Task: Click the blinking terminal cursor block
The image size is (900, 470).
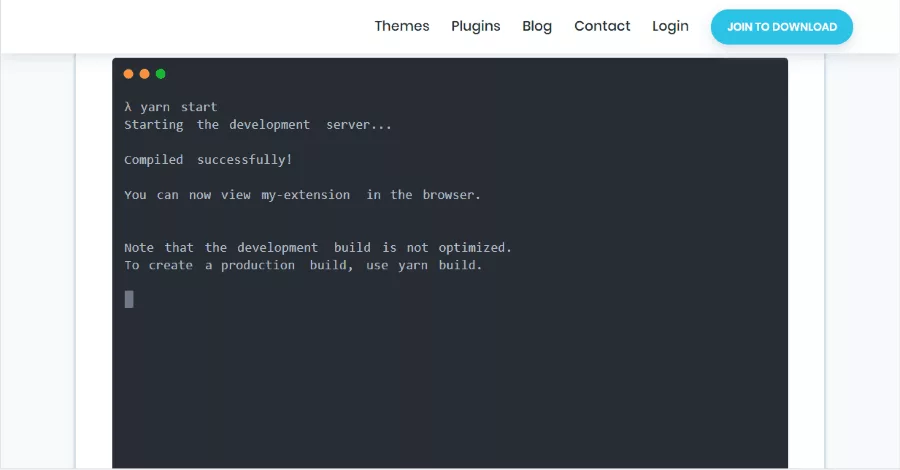Action: (x=129, y=299)
